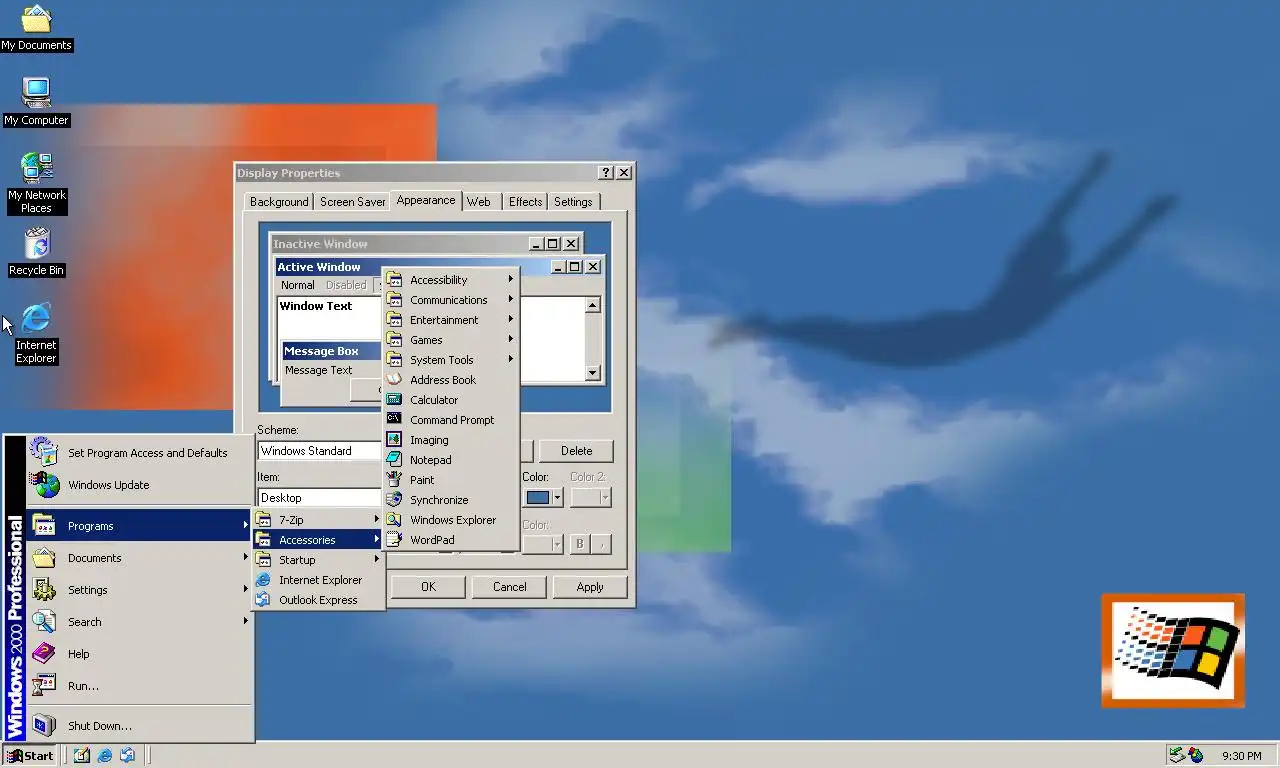The image size is (1280, 768).
Task: Launch Calculator from the Accessories menu
Action: (x=450, y=400)
